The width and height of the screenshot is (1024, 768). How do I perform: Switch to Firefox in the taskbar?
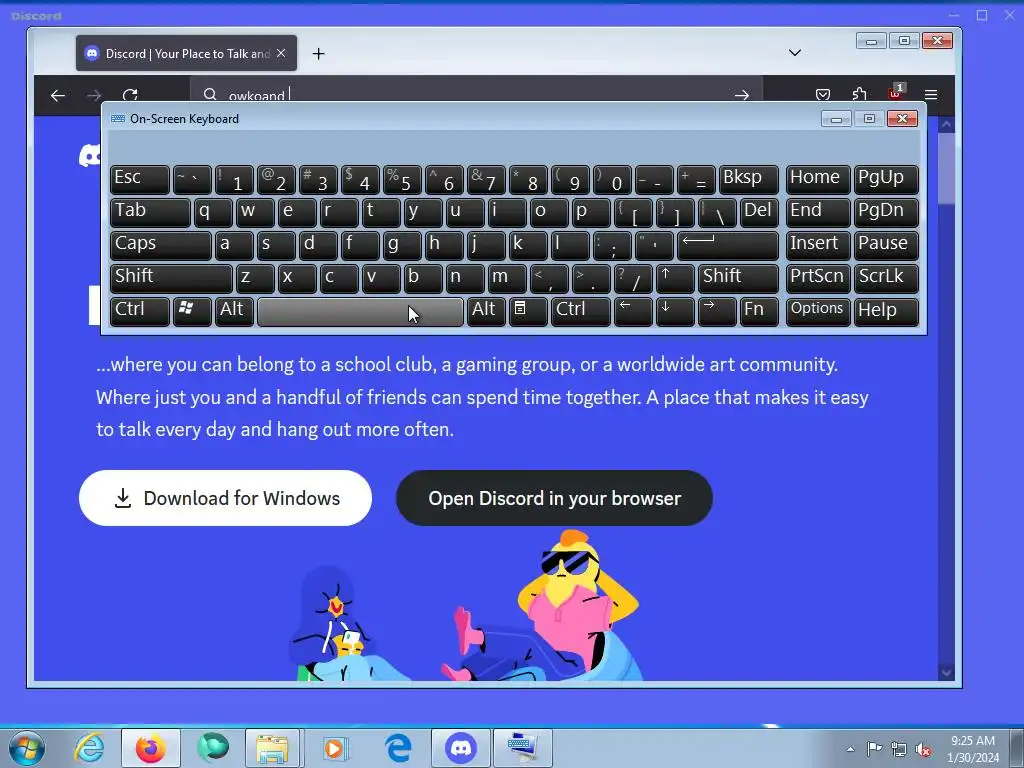click(x=150, y=748)
